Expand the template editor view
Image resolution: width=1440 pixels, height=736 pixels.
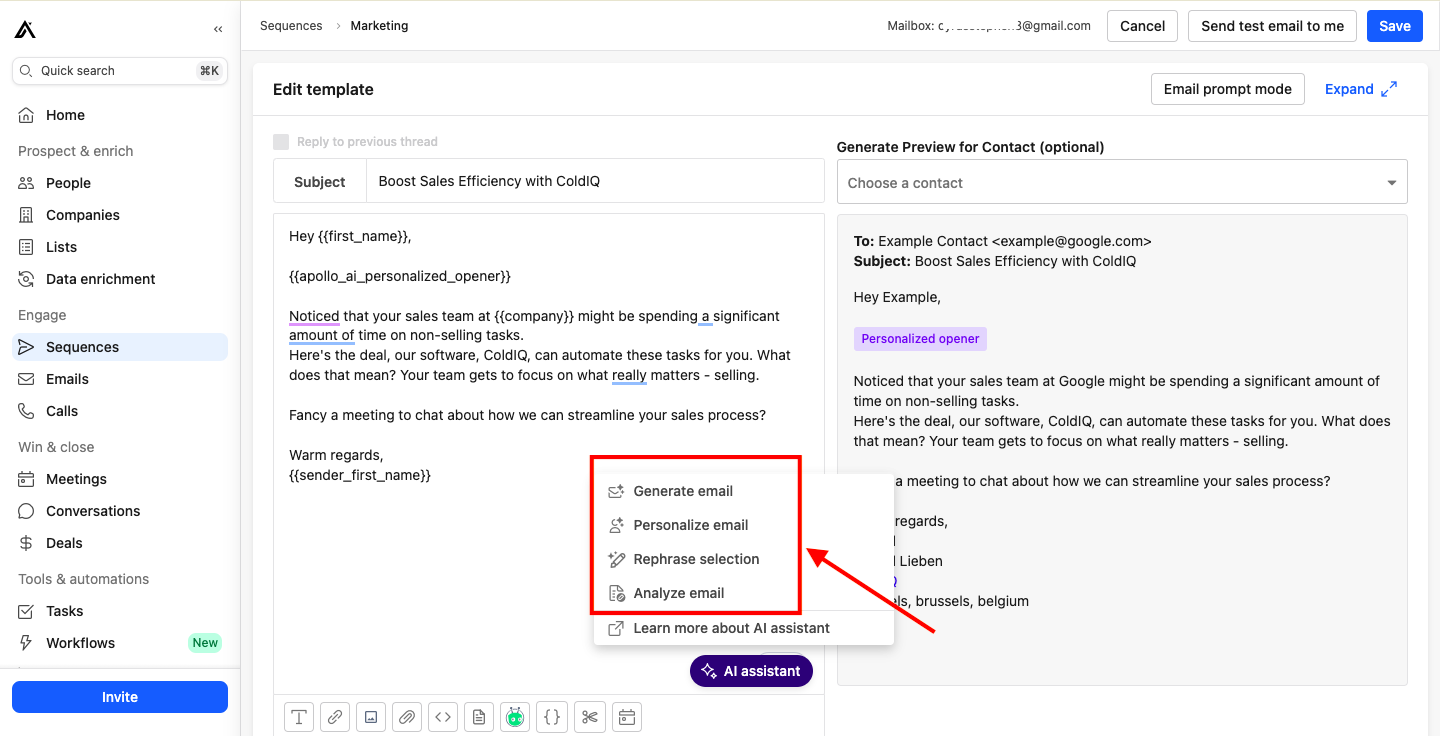tap(1360, 89)
